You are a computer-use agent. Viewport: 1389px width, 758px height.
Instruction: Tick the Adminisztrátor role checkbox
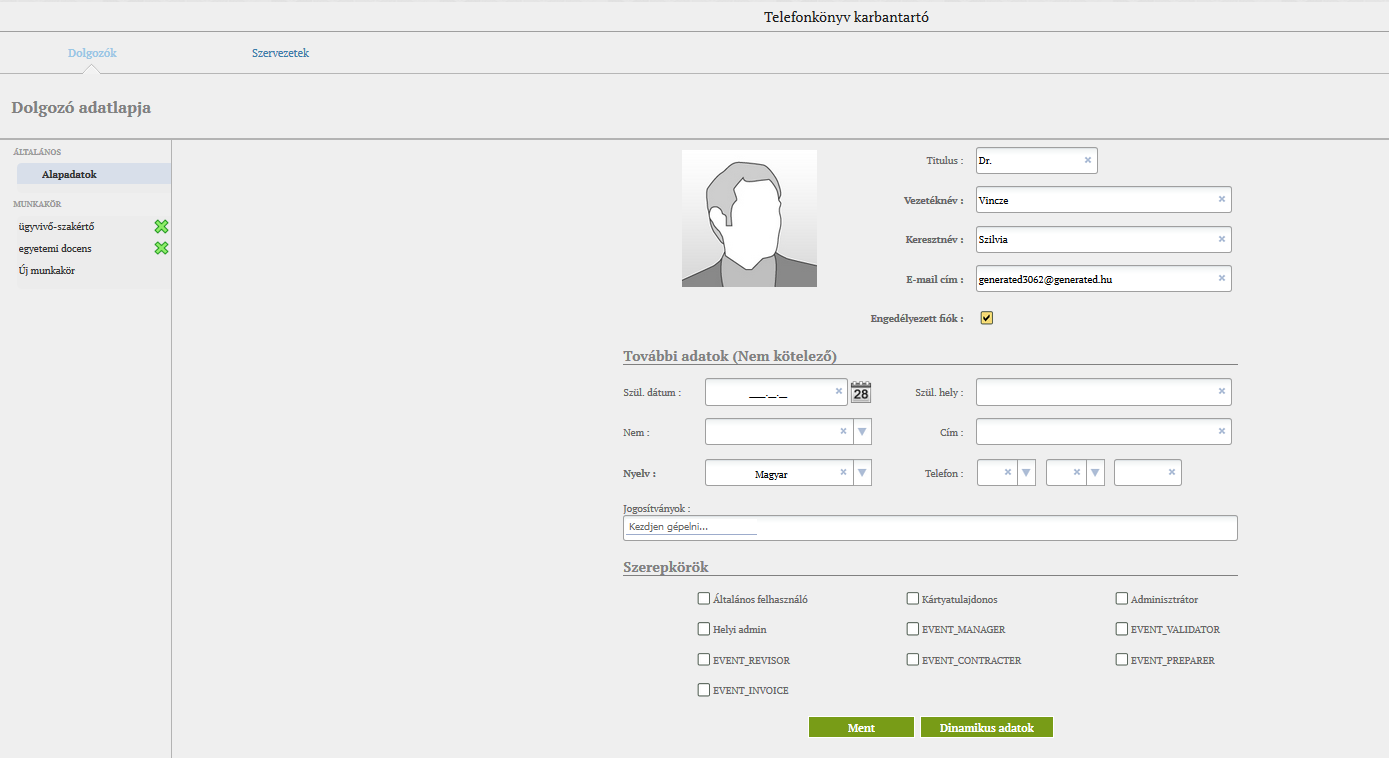pyautogui.click(x=1121, y=599)
